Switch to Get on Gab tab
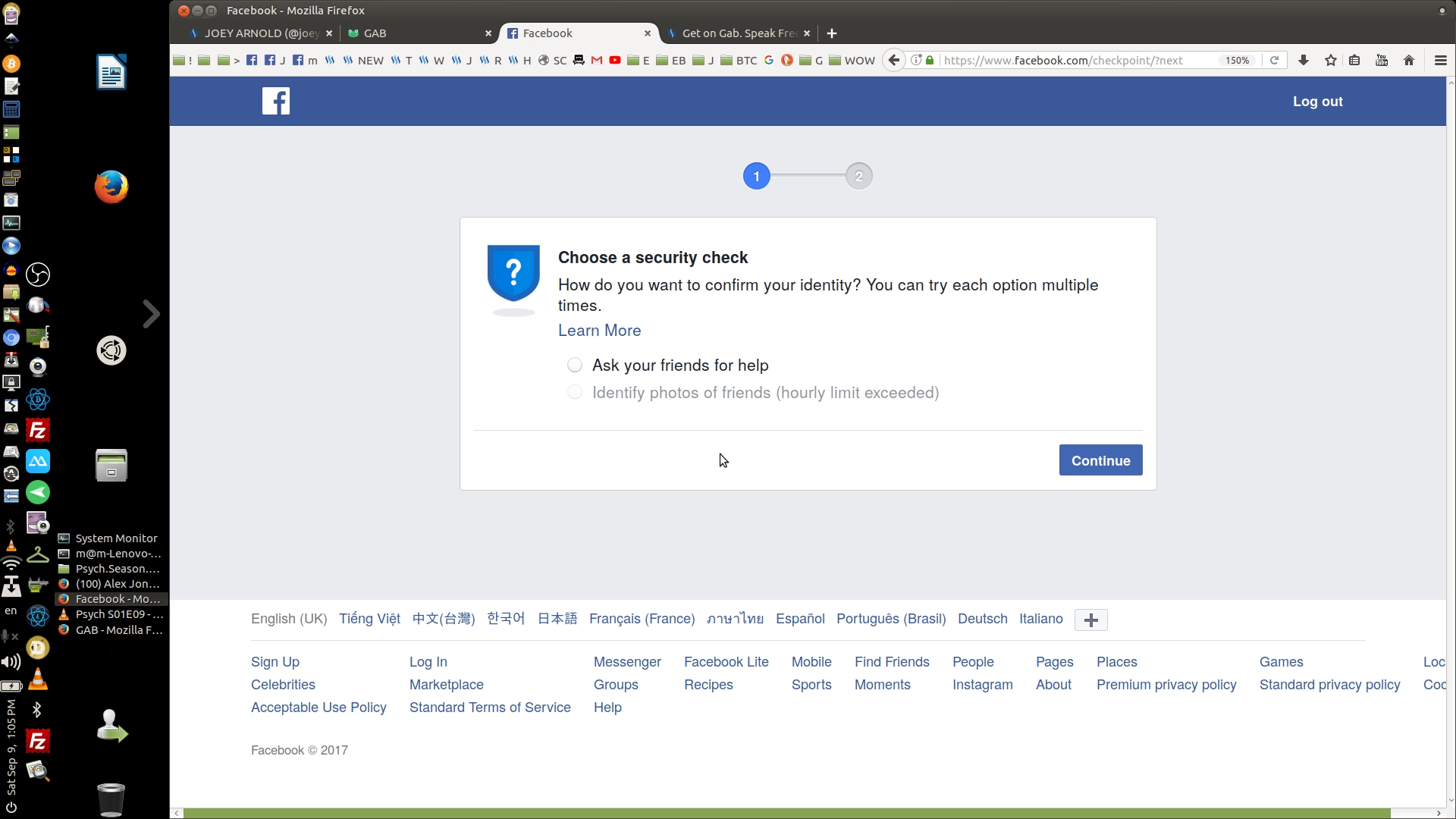 tap(739, 33)
